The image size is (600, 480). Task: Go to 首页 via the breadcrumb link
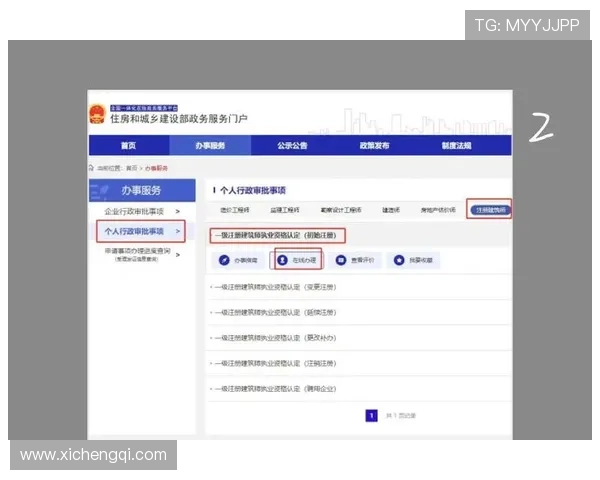(131, 168)
